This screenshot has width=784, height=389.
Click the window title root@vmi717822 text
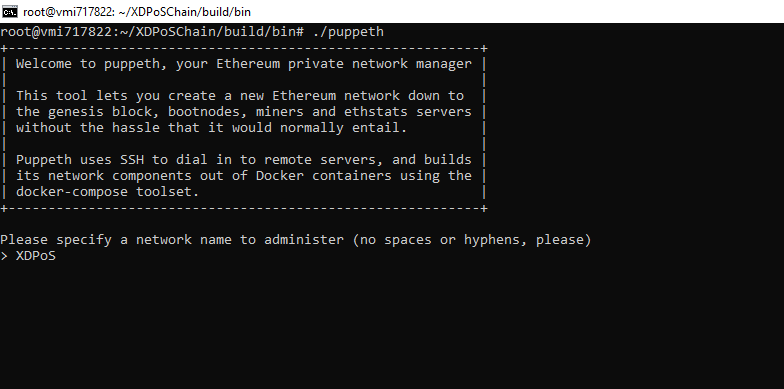[x=136, y=12]
